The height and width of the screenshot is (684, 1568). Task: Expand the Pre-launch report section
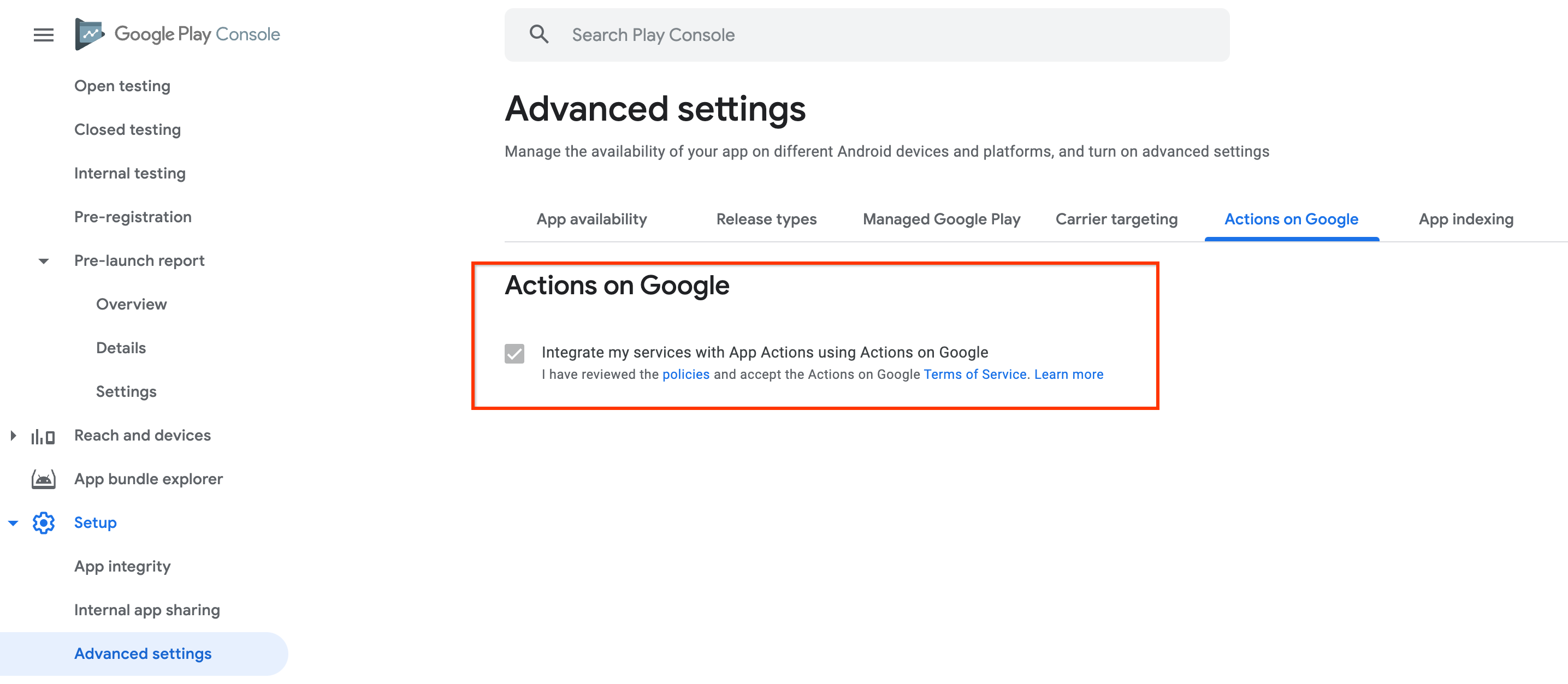(x=43, y=261)
